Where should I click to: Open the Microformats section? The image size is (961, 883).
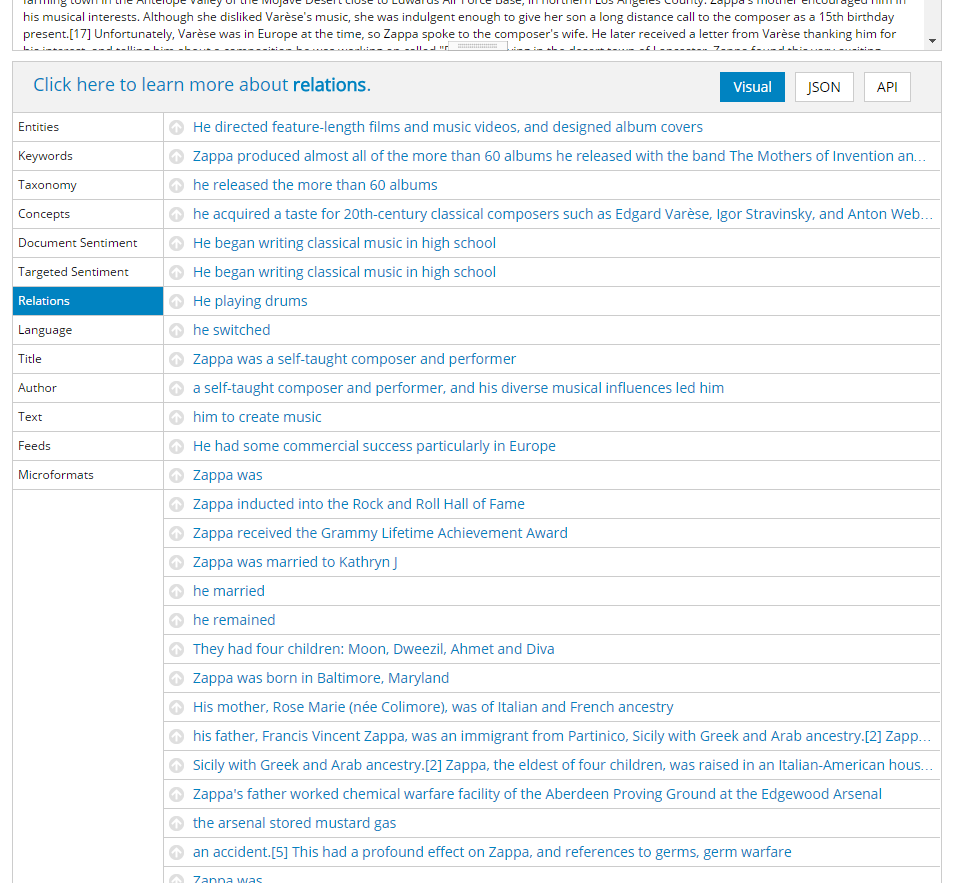pos(88,475)
